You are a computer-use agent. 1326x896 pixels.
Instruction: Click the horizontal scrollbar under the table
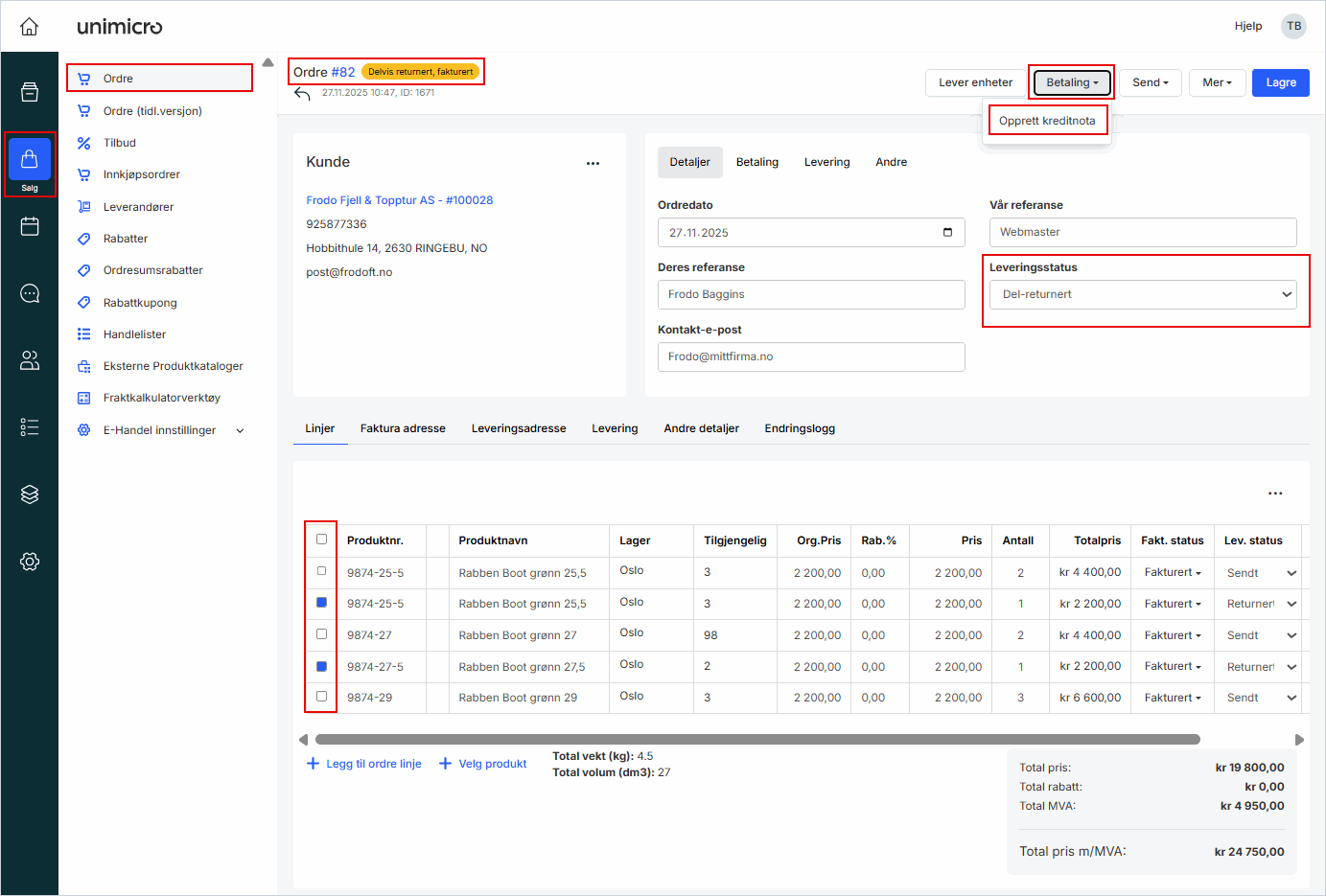(x=757, y=740)
